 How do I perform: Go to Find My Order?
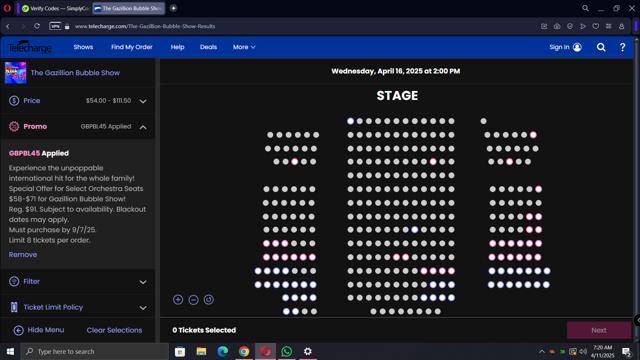tap(131, 47)
